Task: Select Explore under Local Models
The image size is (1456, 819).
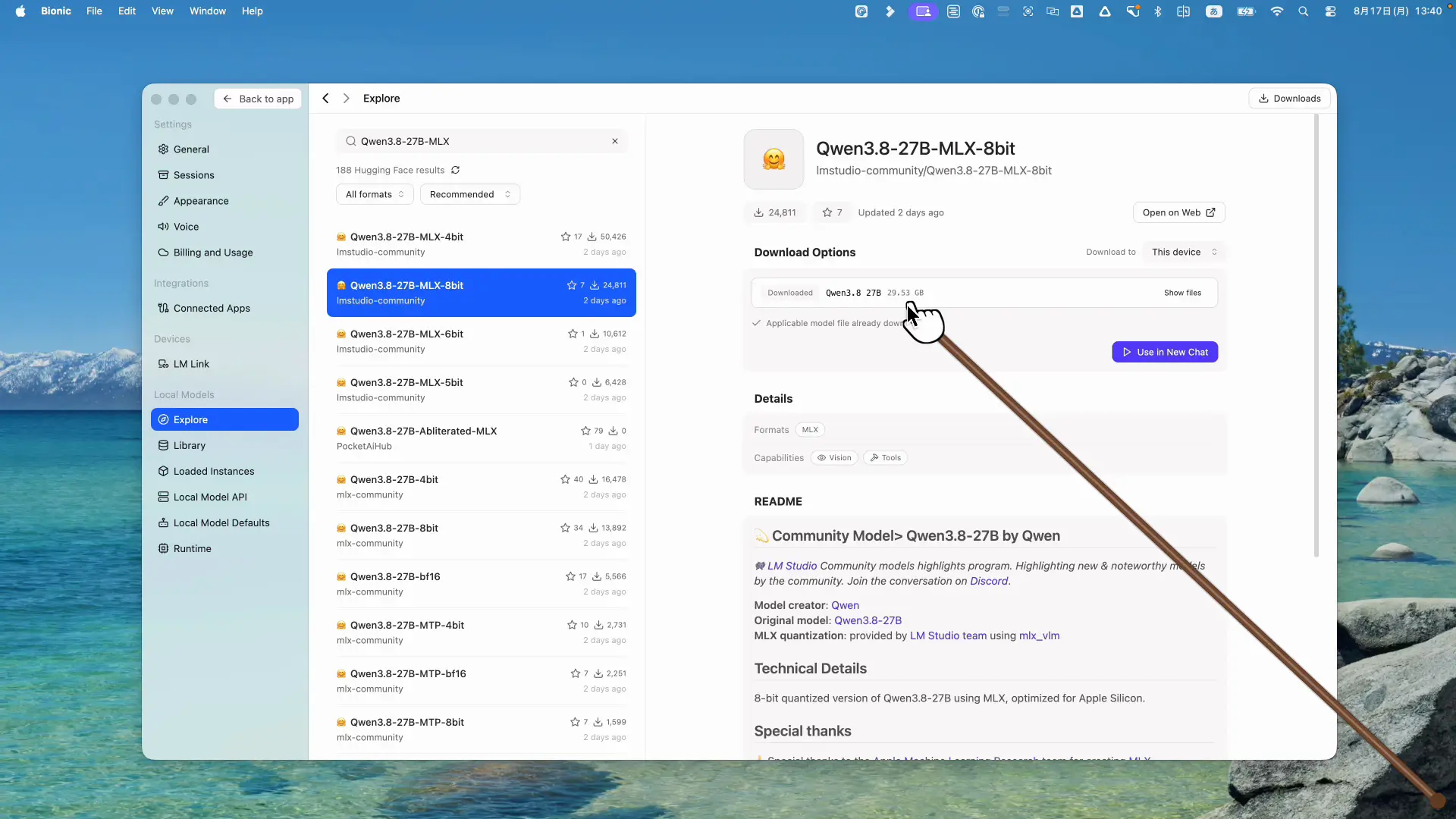Action: [x=224, y=419]
